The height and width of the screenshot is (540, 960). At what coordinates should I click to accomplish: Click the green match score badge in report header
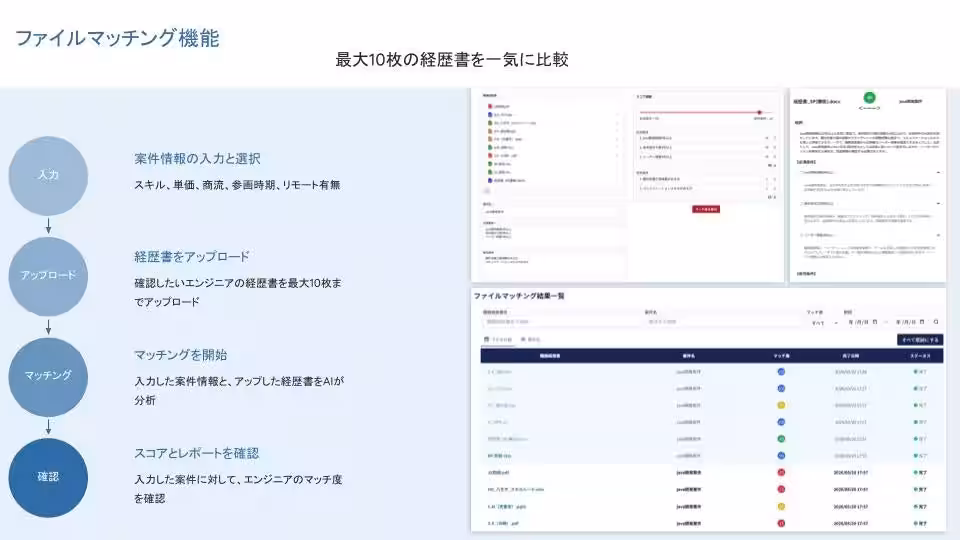tap(869, 97)
